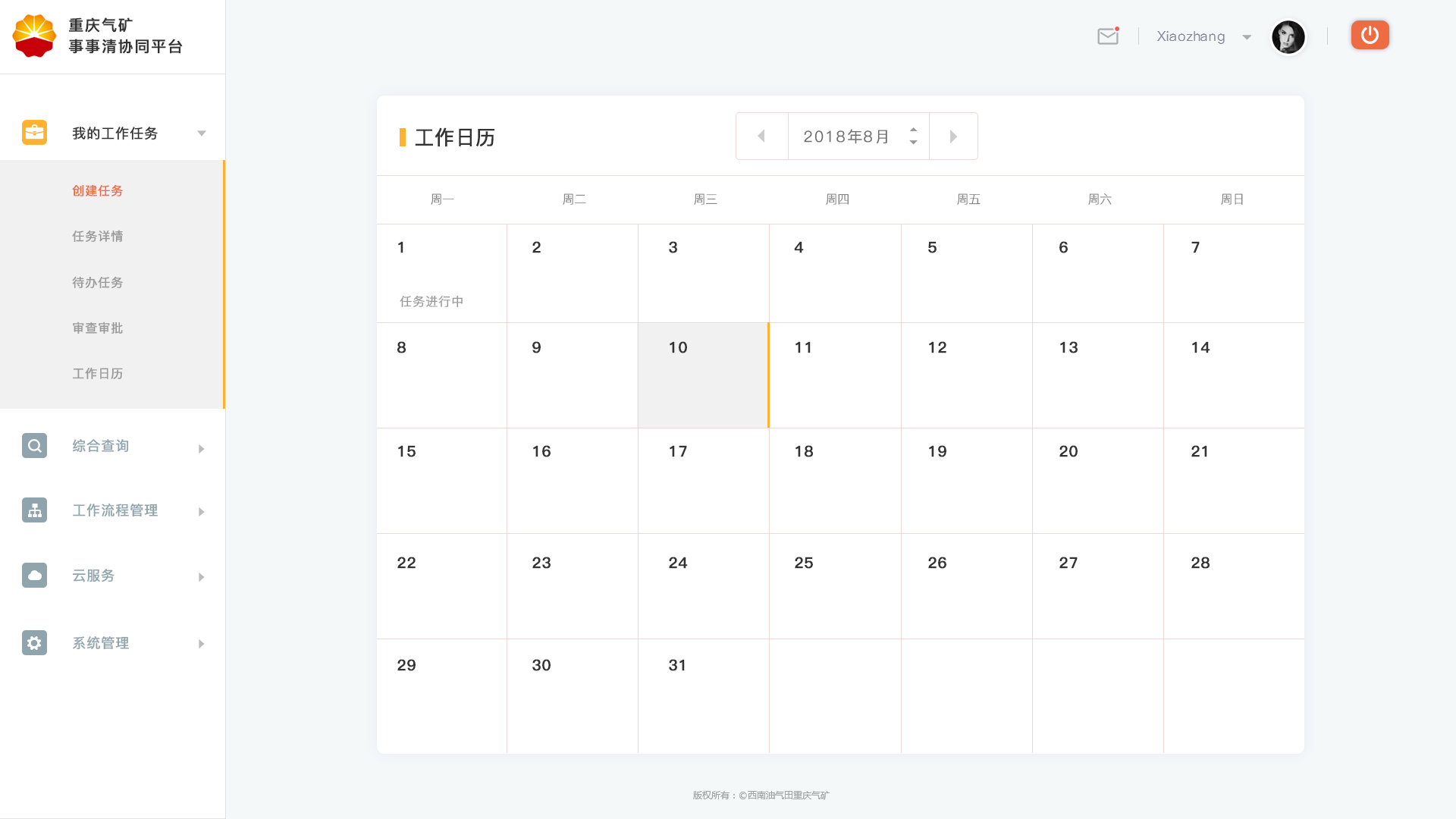Increase month using the up stepper arrow

pos(913,130)
